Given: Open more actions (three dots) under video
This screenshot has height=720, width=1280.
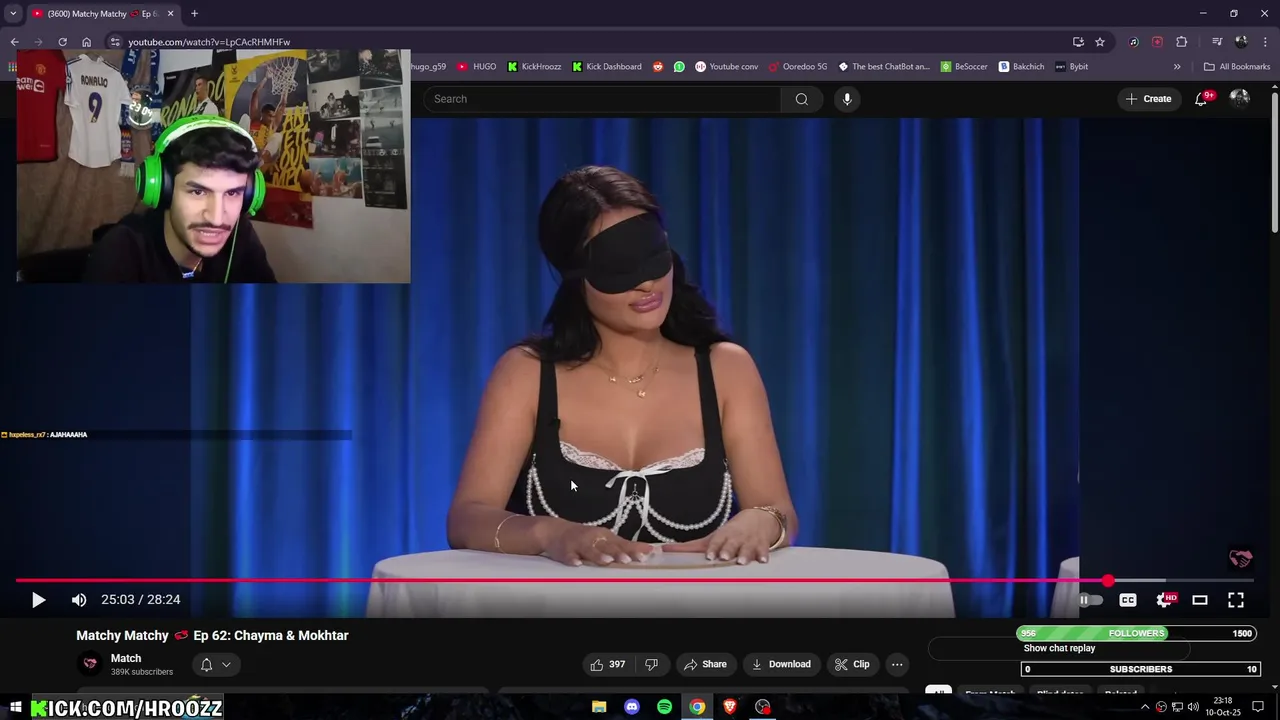Looking at the screenshot, I should tap(897, 664).
